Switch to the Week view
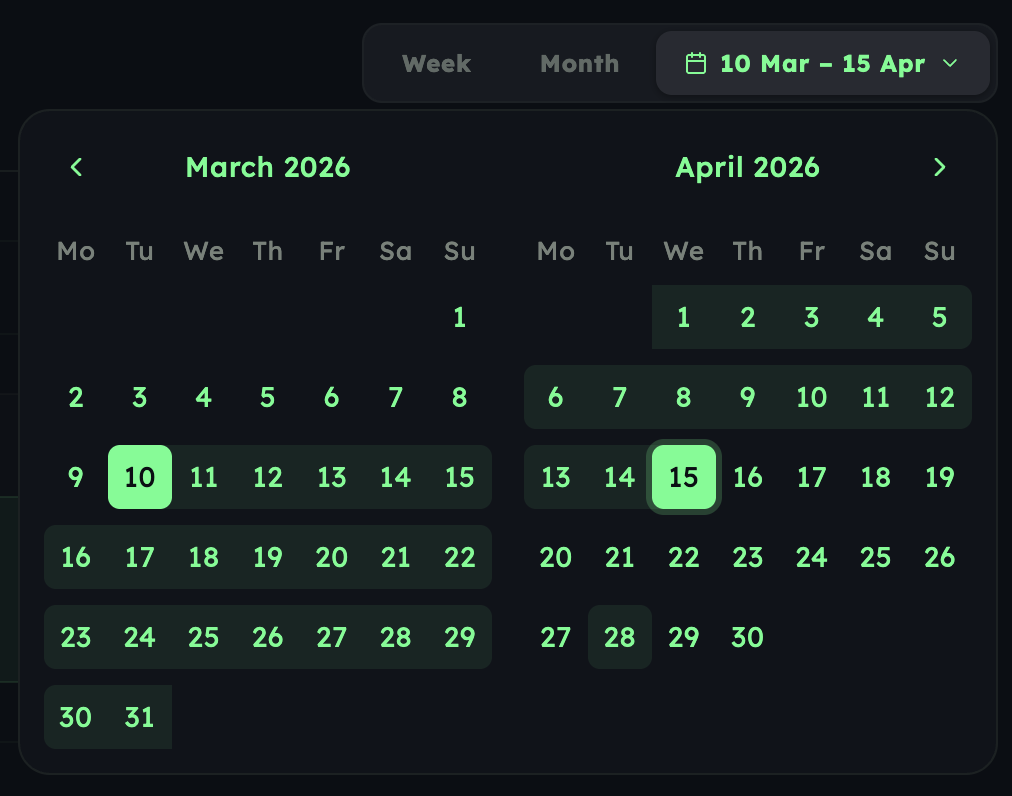The width and height of the screenshot is (1012, 796). click(436, 63)
